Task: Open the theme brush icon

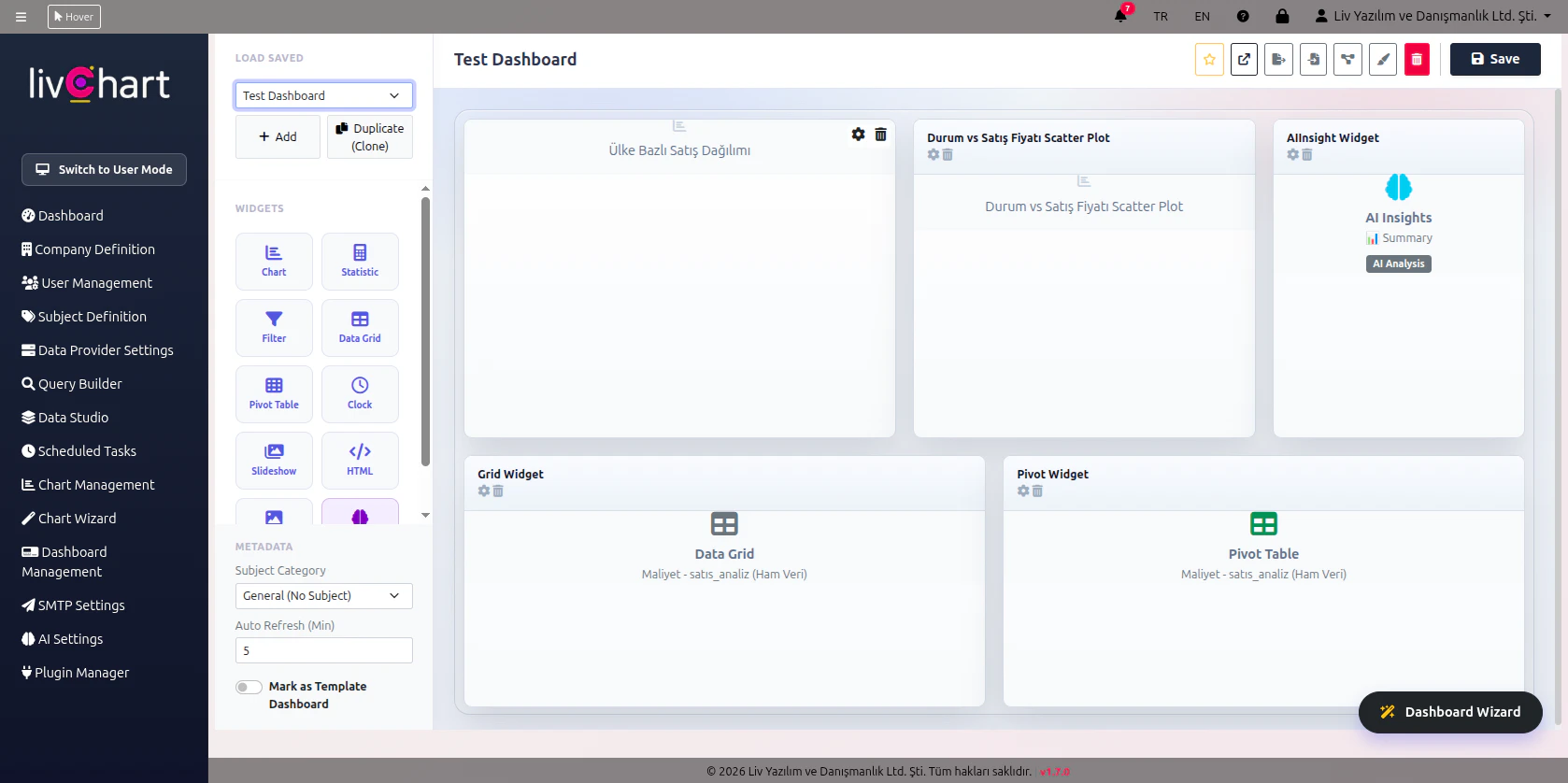Action: [x=1383, y=59]
